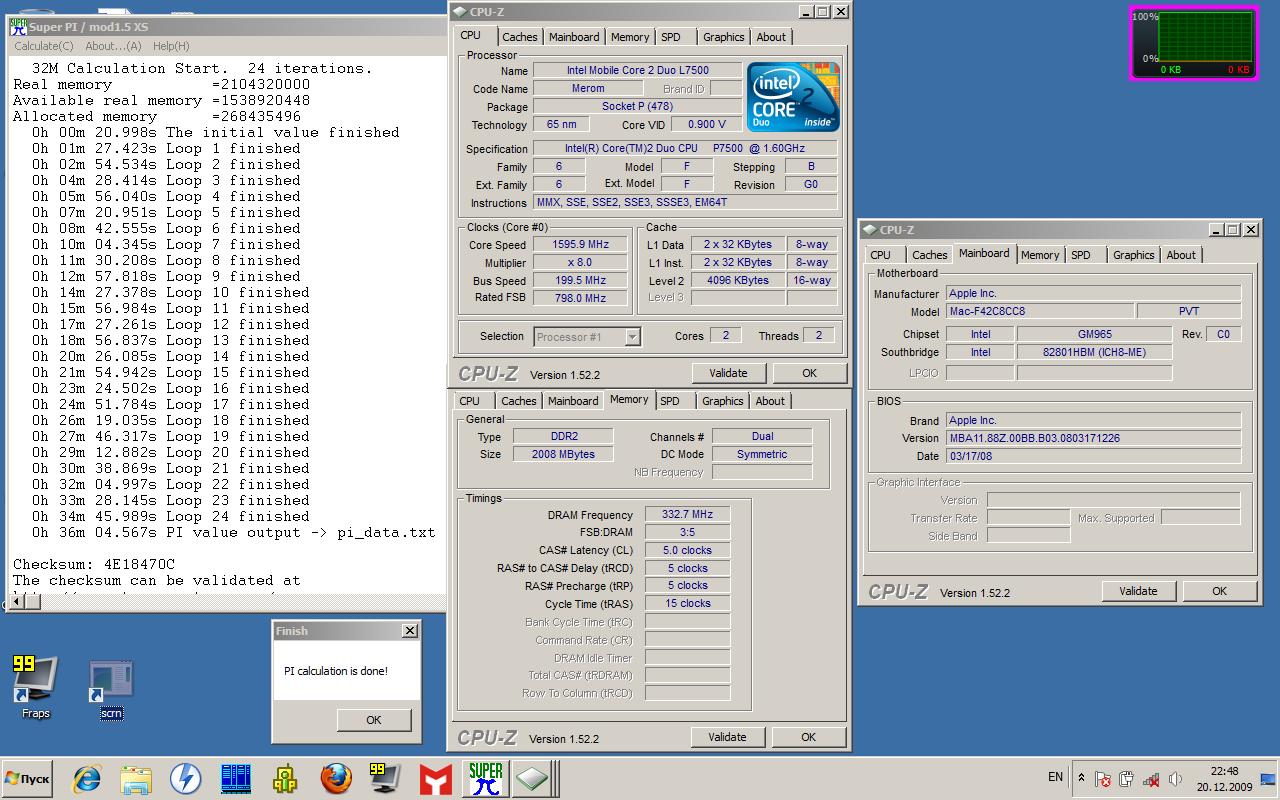This screenshot has height=800, width=1280.
Task: Click the Name field Intel Mobile Core 2 Duo L7500
Action: click(x=637, y=71)
